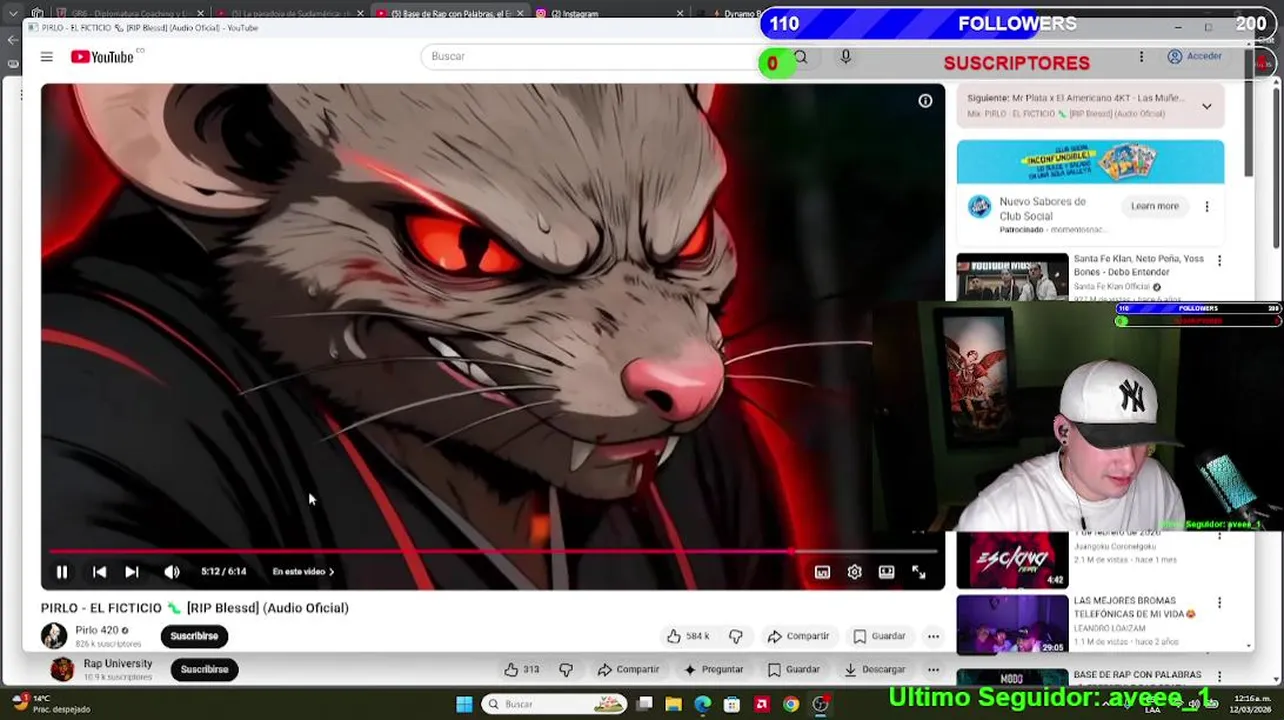Screen dimensions: 1284x720
Task: Switch to Base de Rap con Palabras tab
Action: (x=448, y=13)
